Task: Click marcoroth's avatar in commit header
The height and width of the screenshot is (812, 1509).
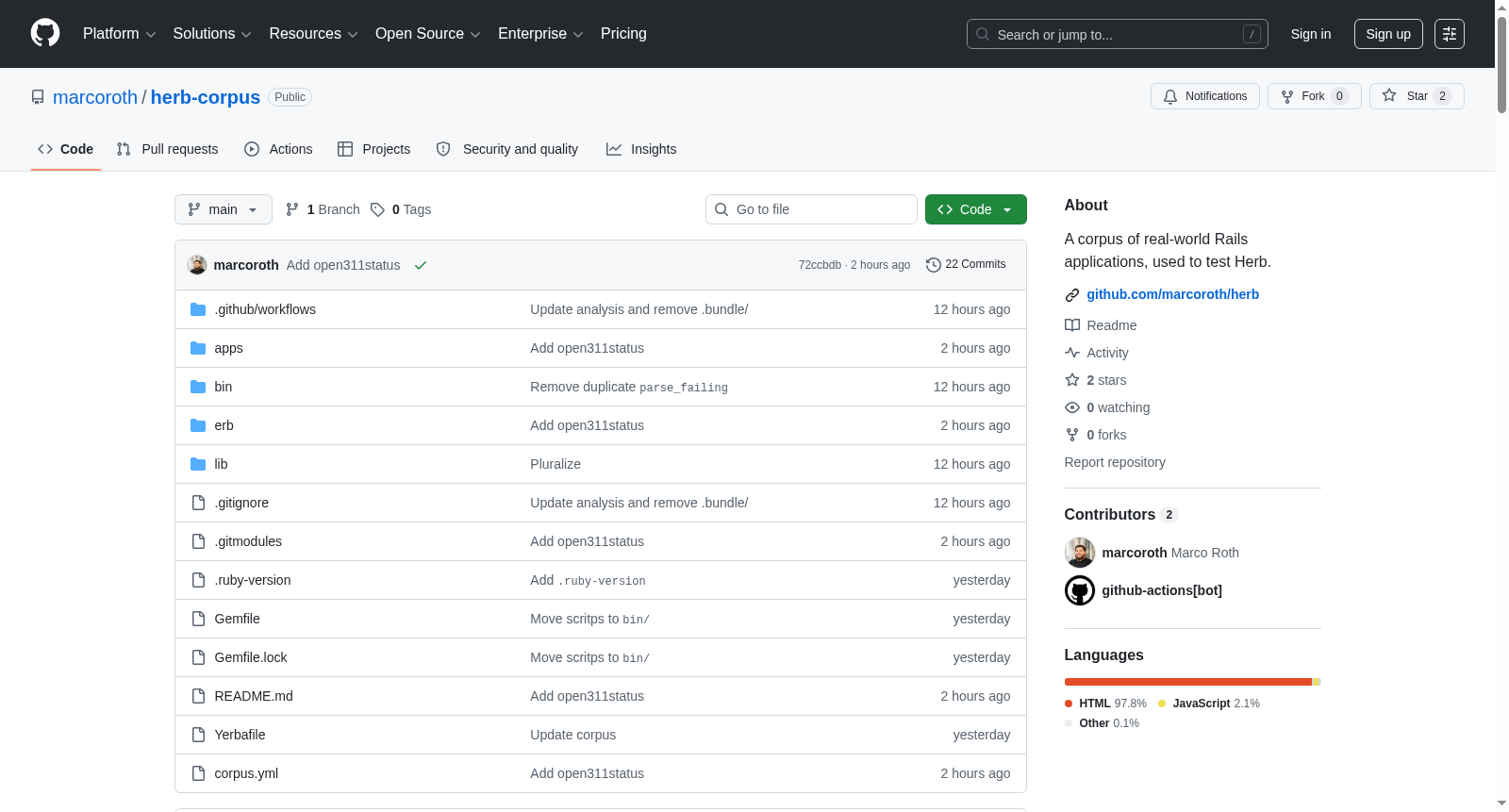Action: click(197, 265)
